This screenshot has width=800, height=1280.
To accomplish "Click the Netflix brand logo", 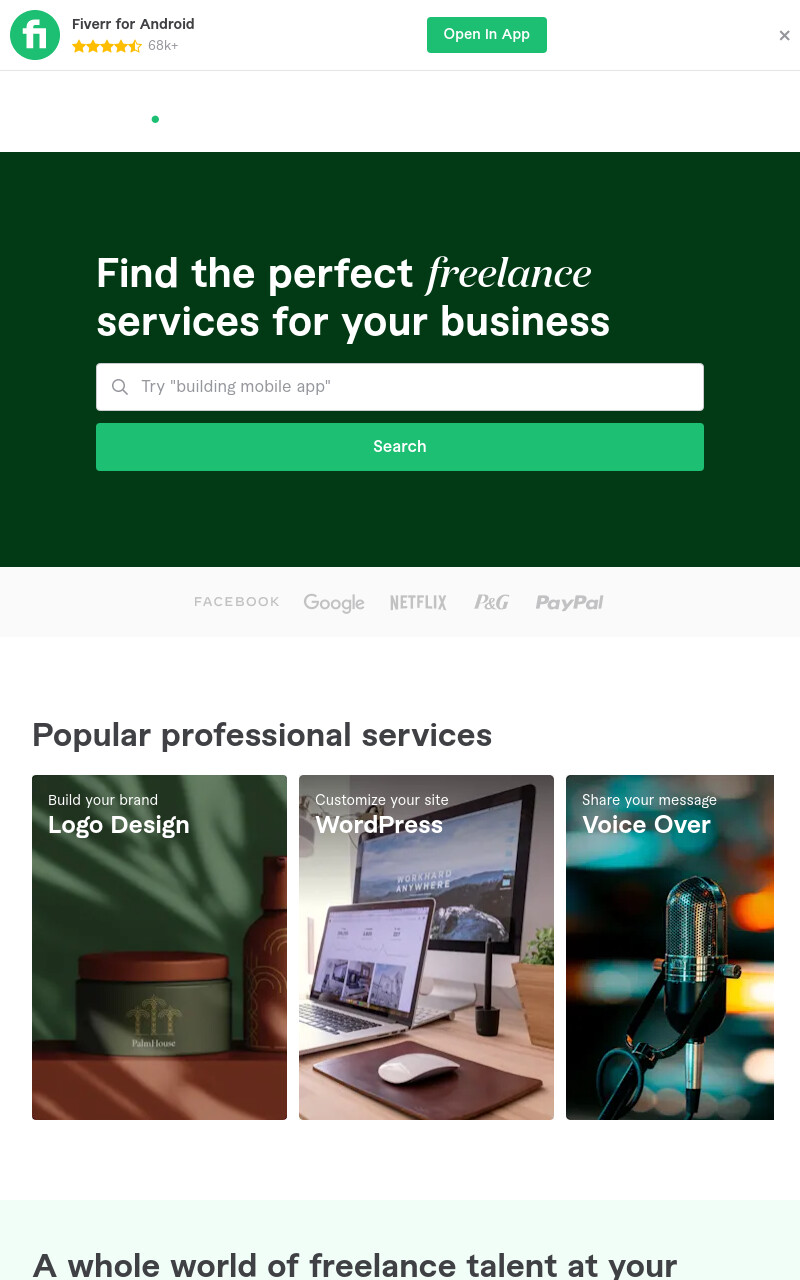I will 418,603.
